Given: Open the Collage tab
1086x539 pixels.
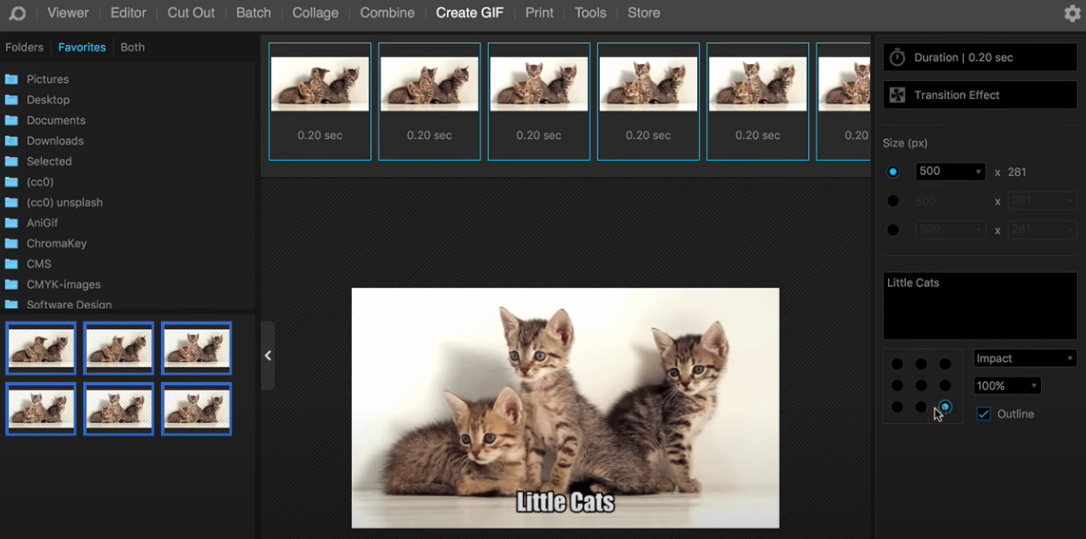Looking at the screenshot, I should tap(314, 13).
